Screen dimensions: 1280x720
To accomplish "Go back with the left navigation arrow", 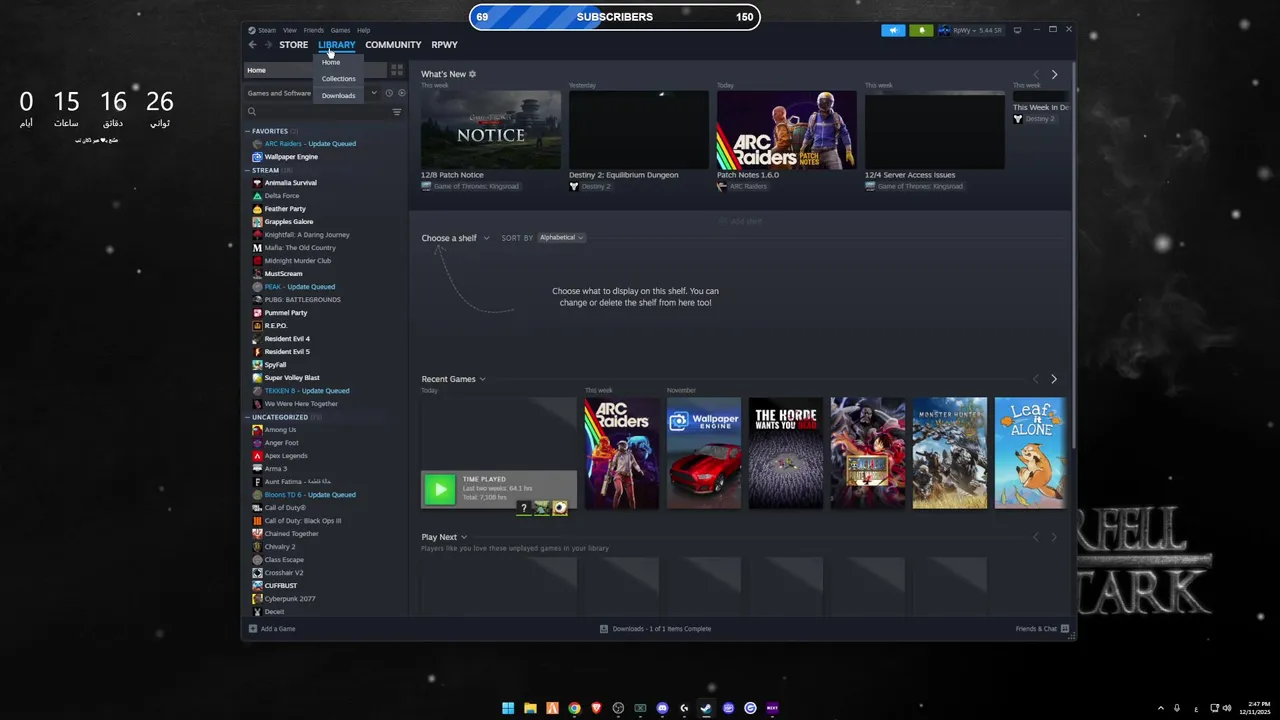I will (x=252, y=45).
